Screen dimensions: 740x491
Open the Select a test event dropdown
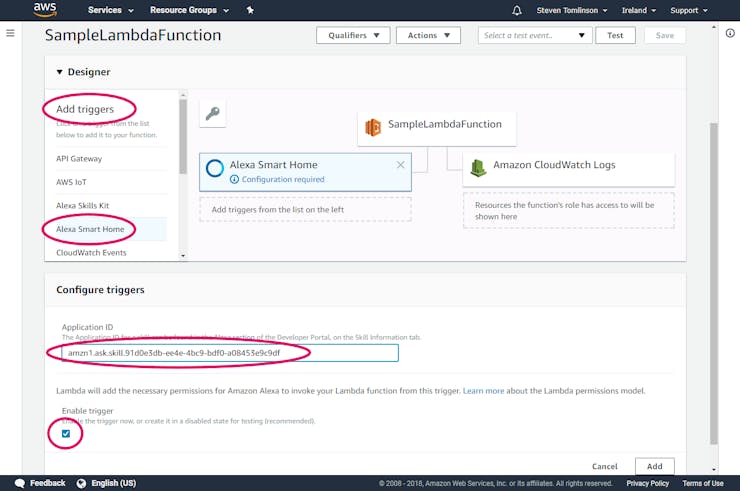coord(535,35)
